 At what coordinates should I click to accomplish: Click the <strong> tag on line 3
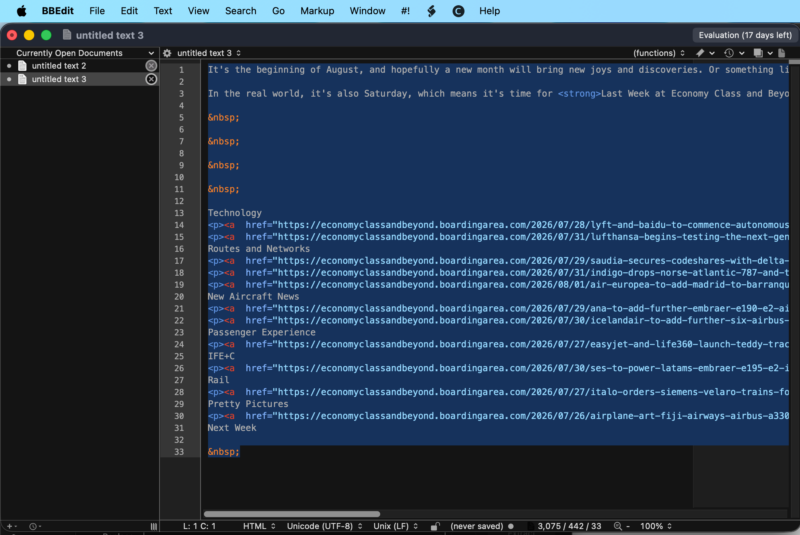579,93
